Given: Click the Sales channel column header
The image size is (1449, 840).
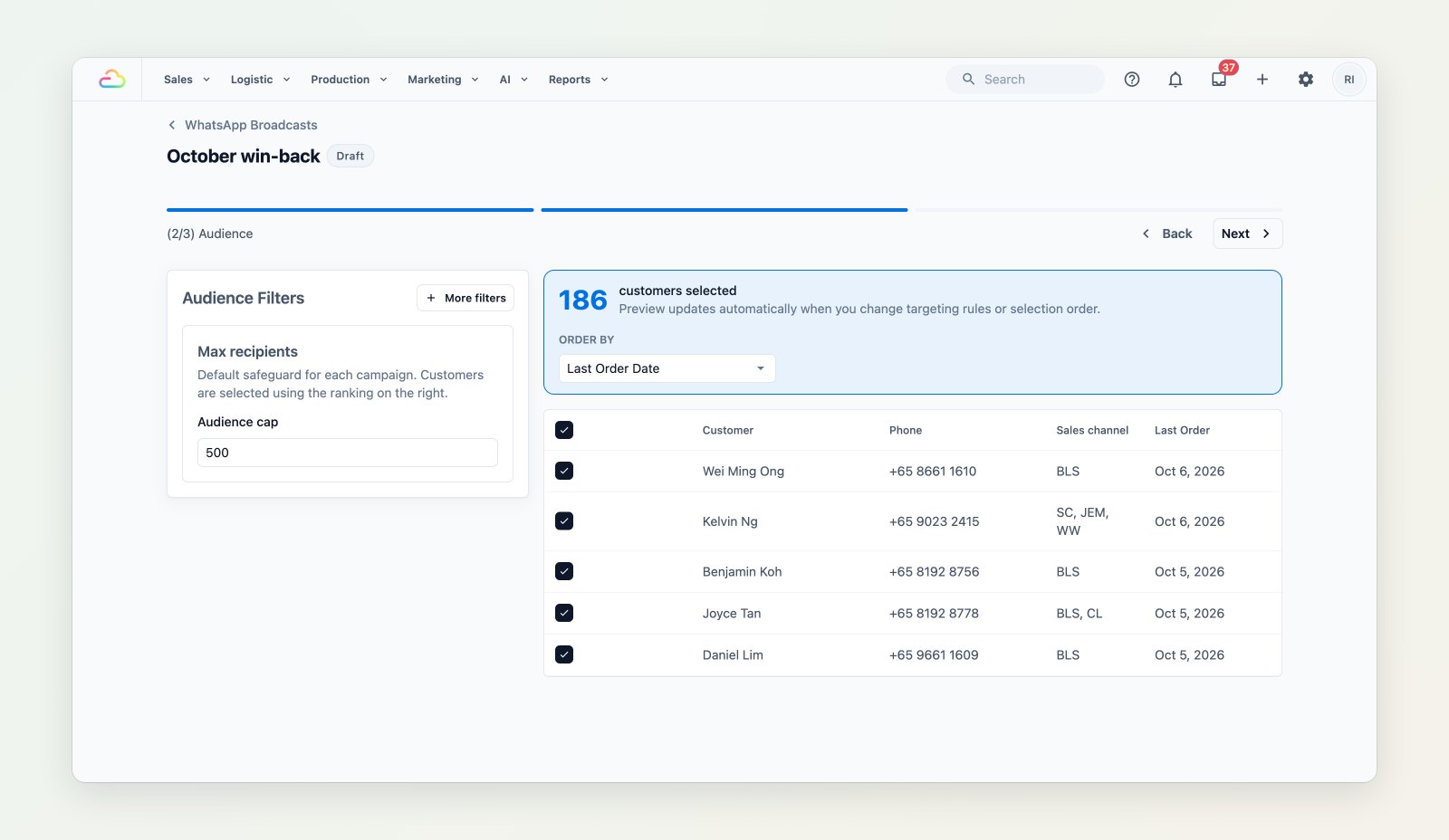Looking at the screenshot, I should point(1092,430).
